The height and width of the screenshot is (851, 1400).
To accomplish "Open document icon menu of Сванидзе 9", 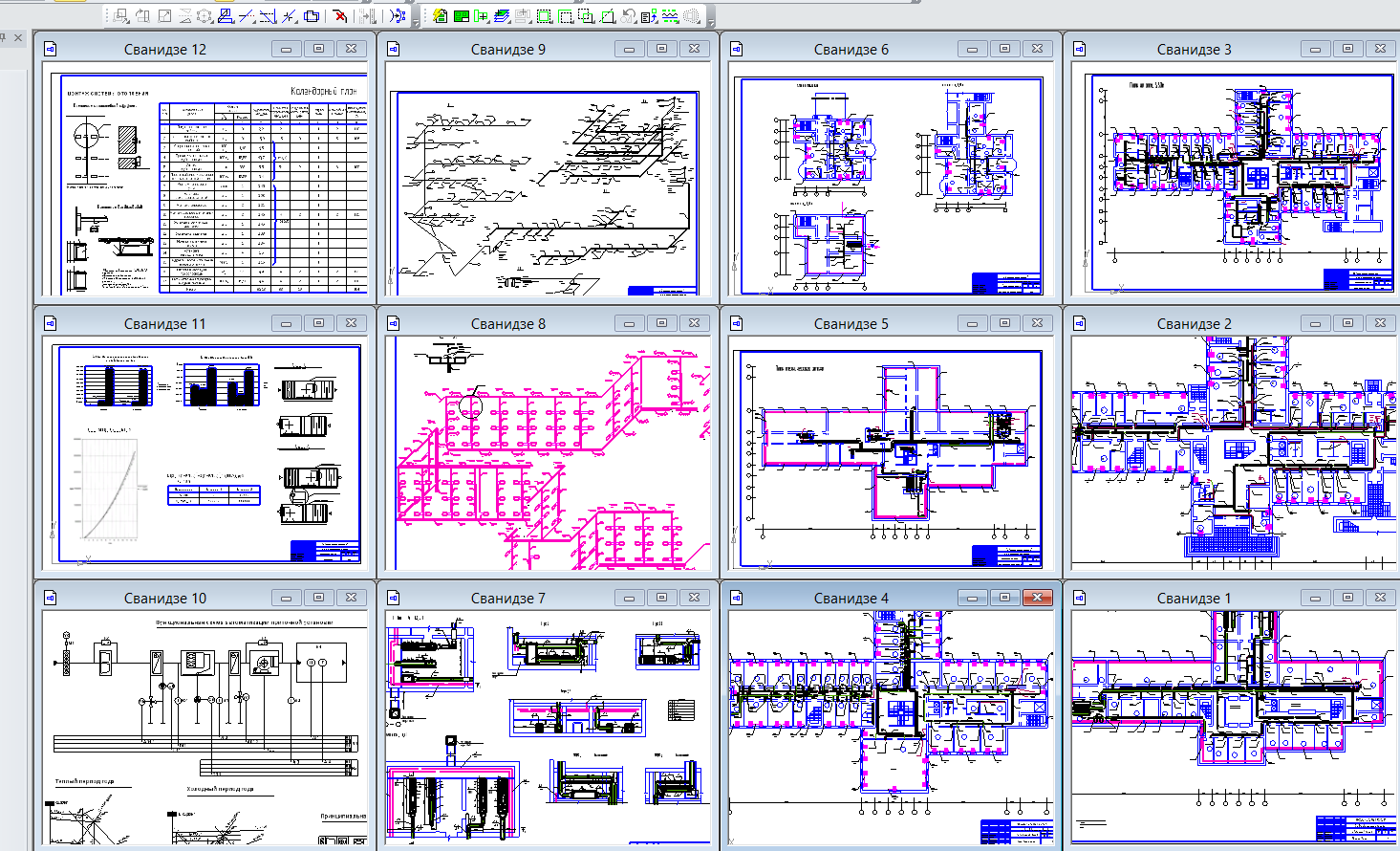I will point(394,49).
